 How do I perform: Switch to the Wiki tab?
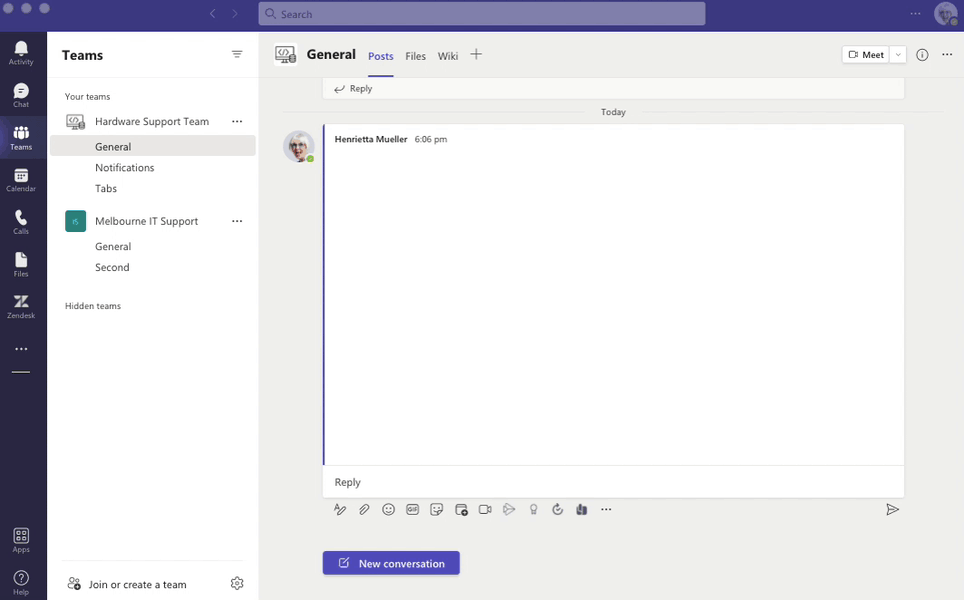tap(448, 56)
